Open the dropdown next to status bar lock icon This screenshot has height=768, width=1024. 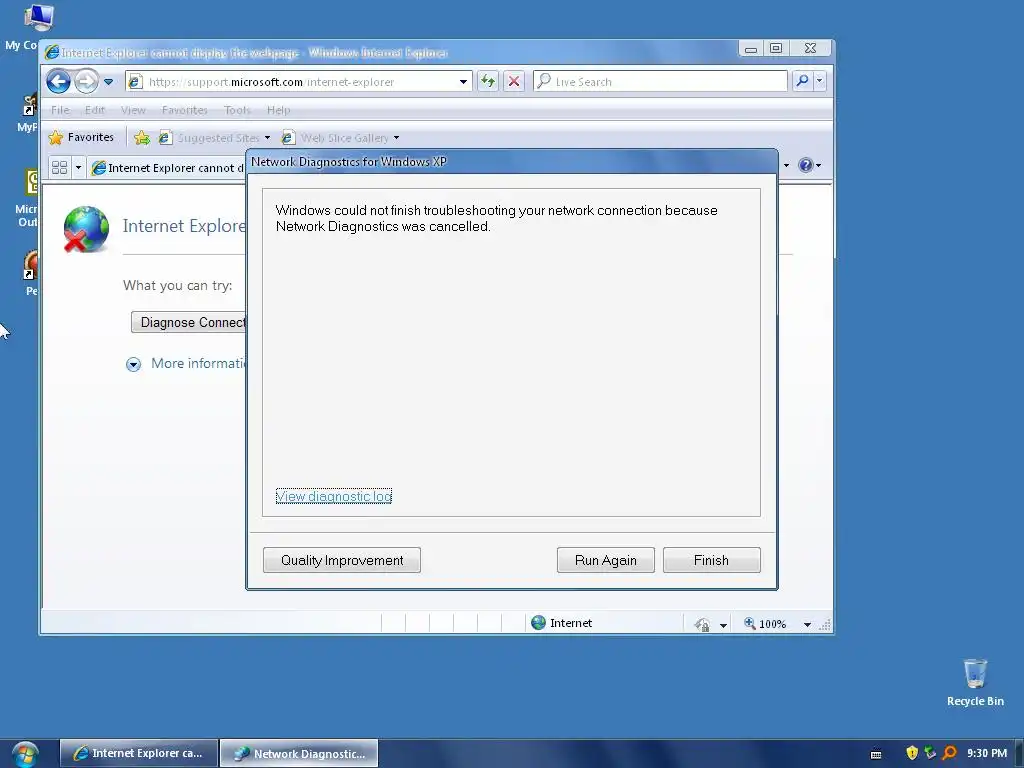pyautogui.click(x=723, y=625)
